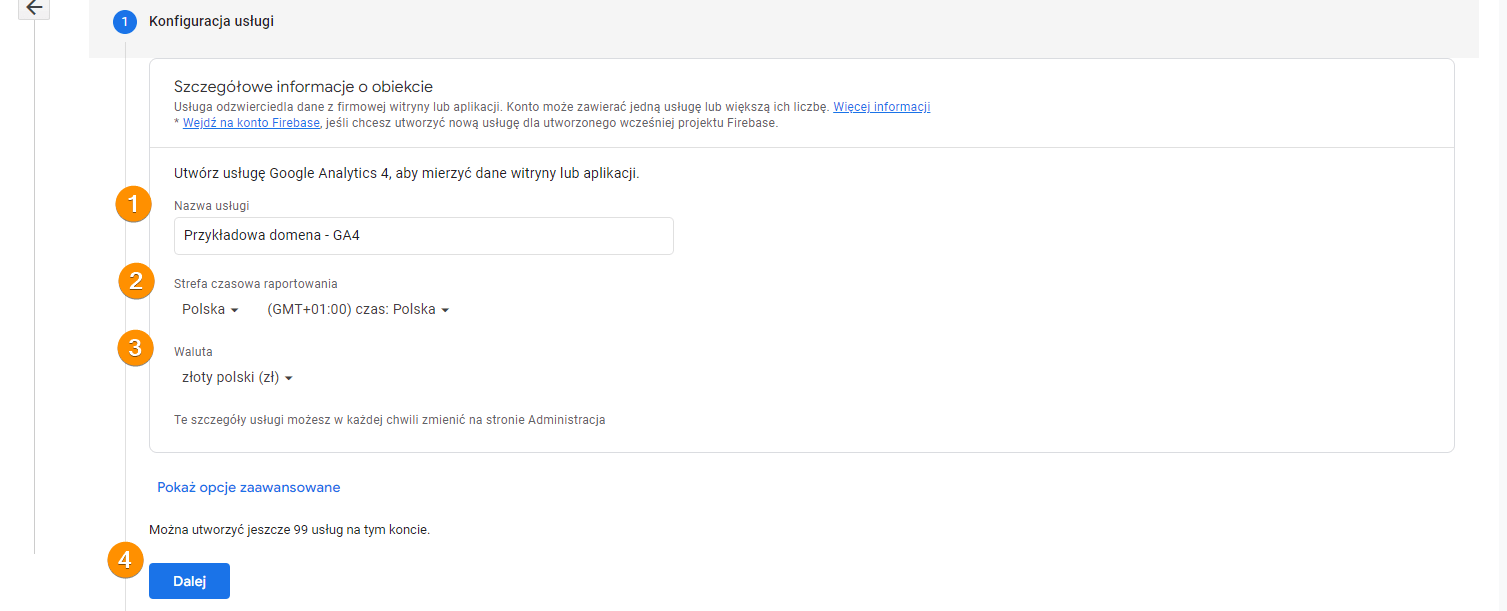The width and height of the screenshot is (1507, 611).
Task: Focus the Nazwa usługi text field
Action: (x=423, y=236)
